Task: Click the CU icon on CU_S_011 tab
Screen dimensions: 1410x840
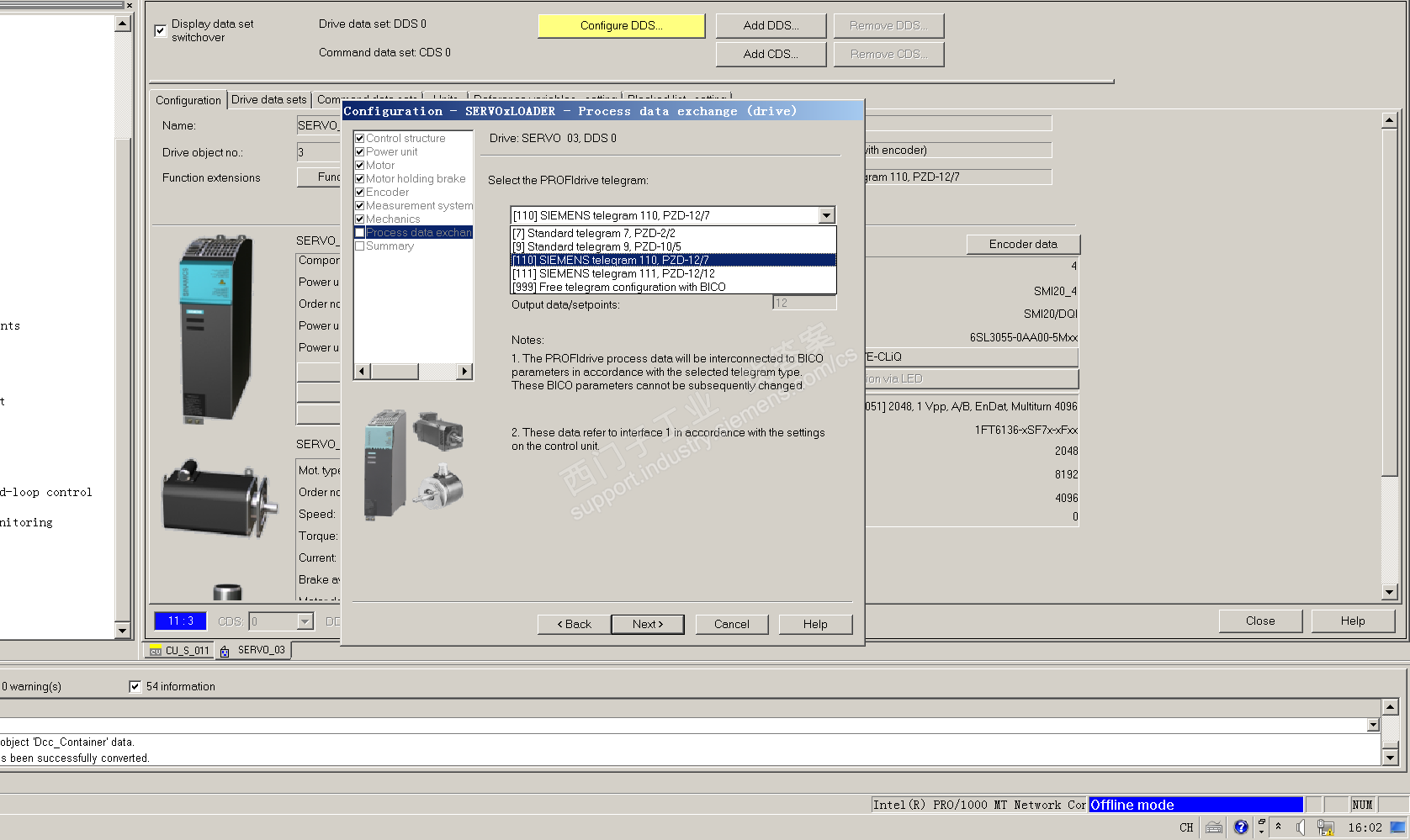Action: 155,651
